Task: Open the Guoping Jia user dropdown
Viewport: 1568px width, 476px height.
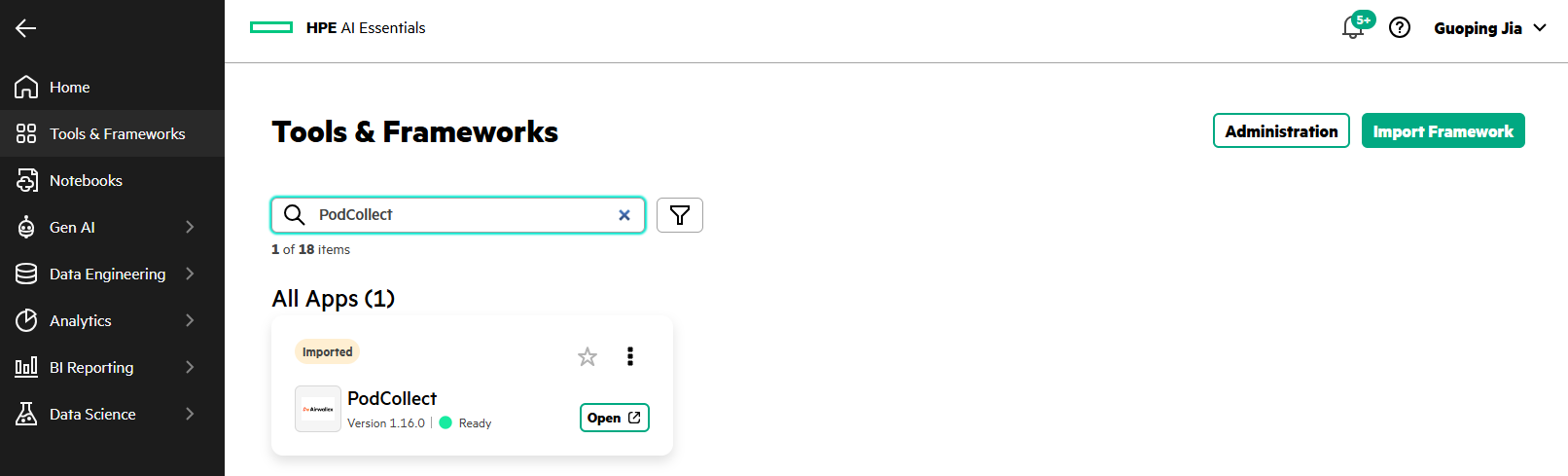Action: pyautogui.click(x=1490, y=28)
